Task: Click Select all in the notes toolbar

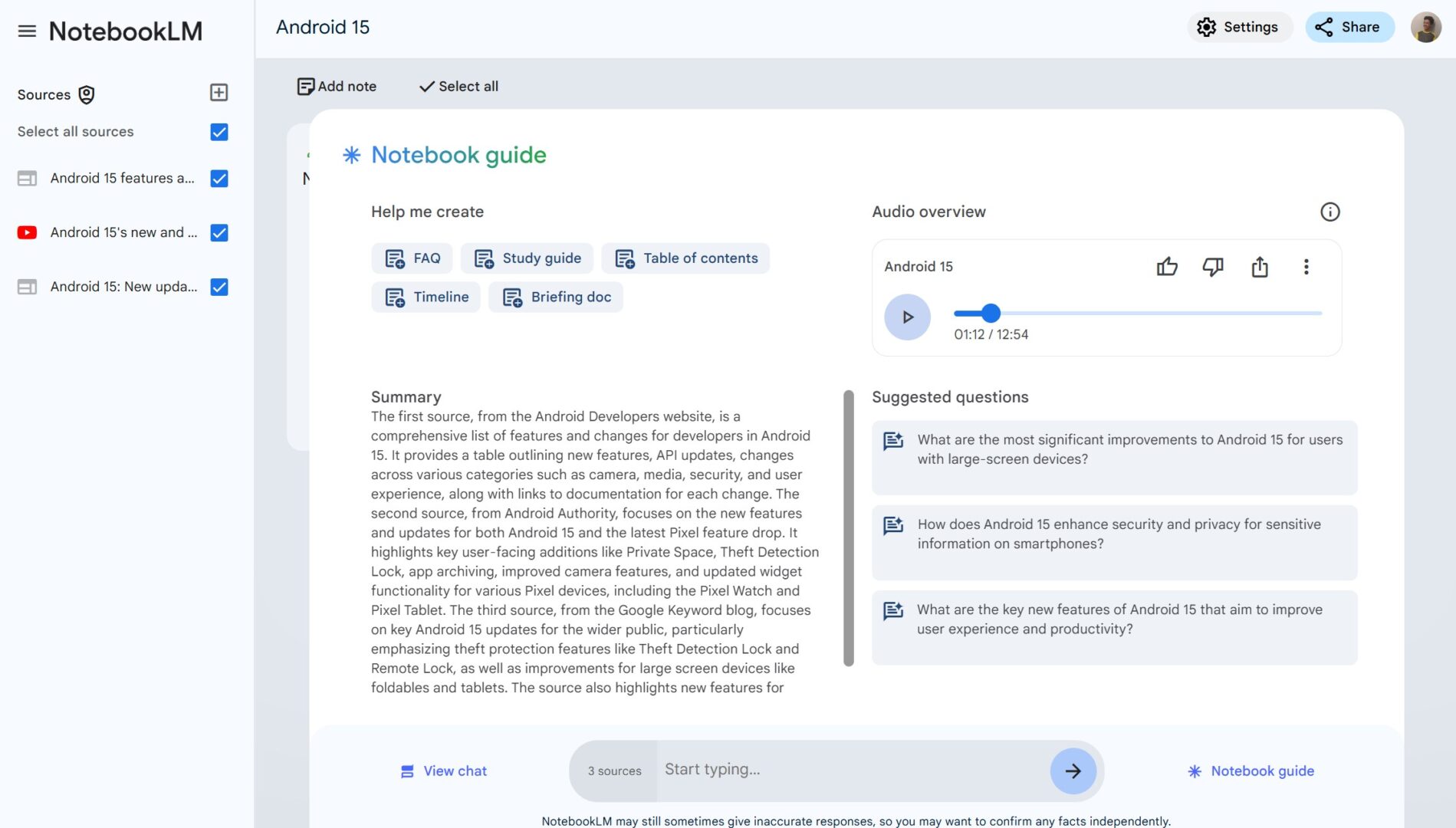Action: [458, 86]
